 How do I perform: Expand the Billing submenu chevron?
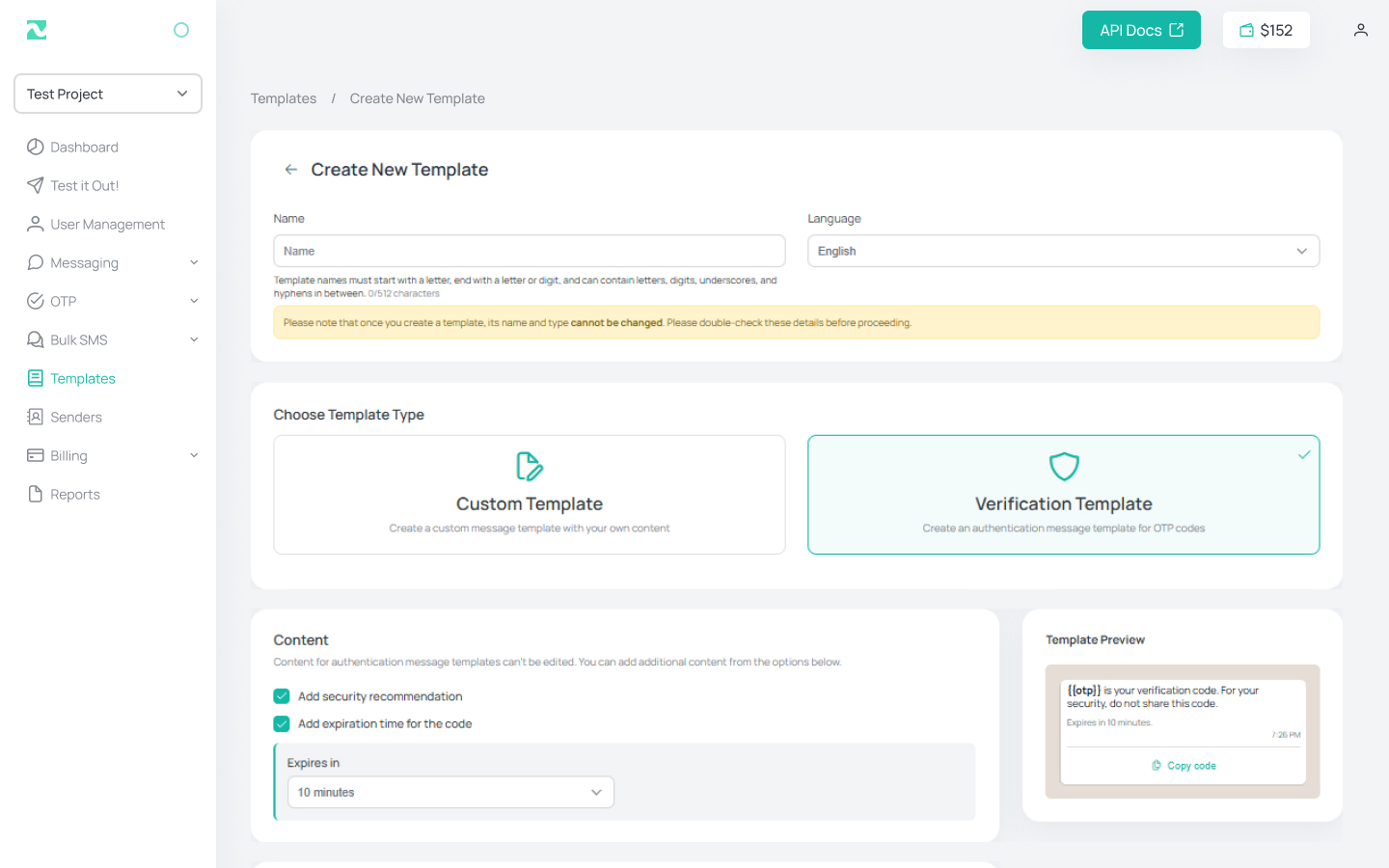click(194, 455)
